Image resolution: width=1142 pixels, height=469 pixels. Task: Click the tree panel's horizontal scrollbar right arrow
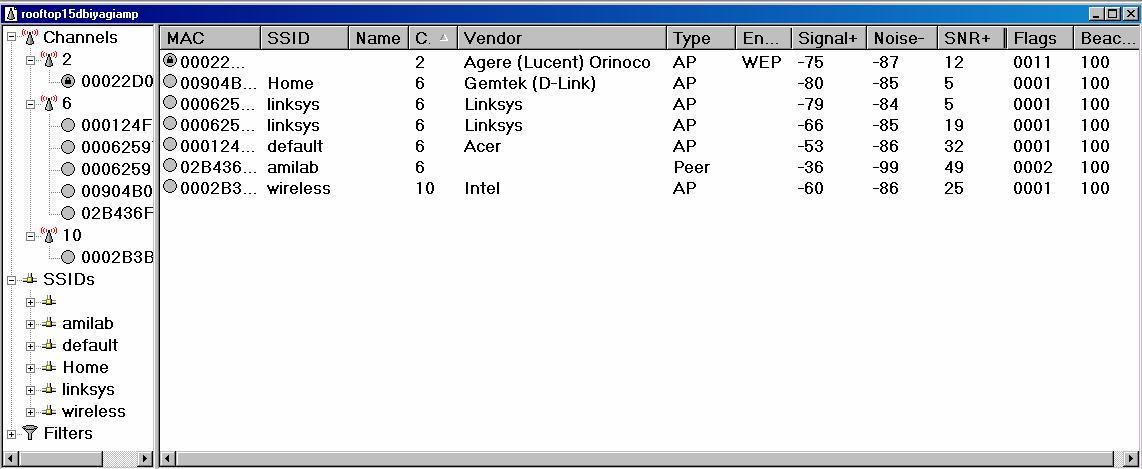tap(146, 459)
